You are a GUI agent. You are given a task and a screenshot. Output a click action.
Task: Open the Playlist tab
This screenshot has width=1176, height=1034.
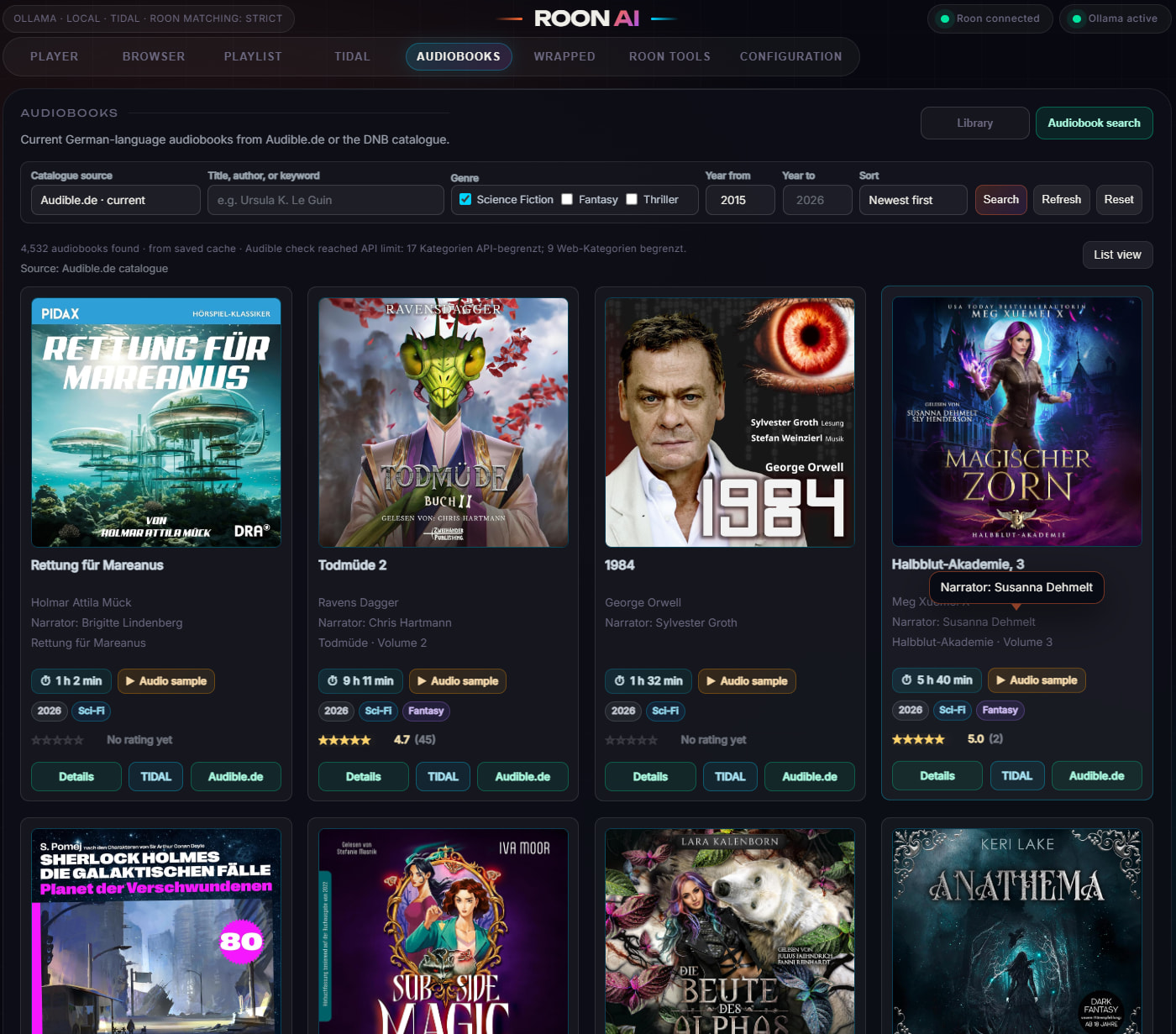[253, 56]
